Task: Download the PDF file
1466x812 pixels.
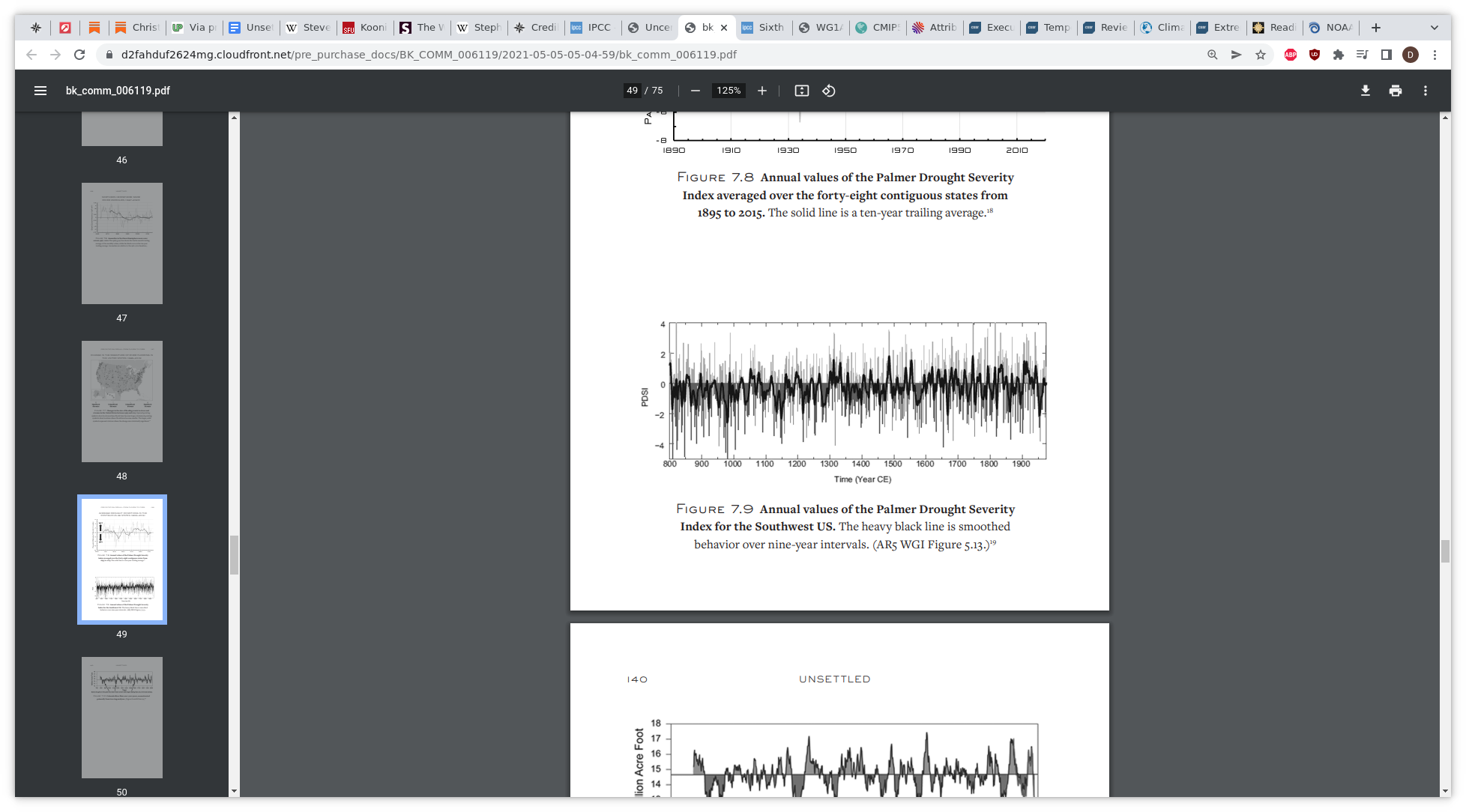Action: pos(1366,91)
